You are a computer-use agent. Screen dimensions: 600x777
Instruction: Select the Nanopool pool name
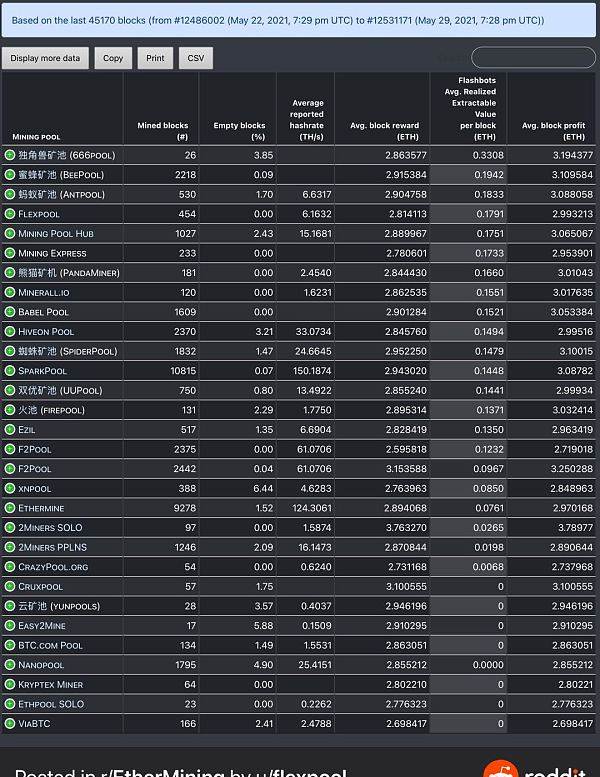41,665
